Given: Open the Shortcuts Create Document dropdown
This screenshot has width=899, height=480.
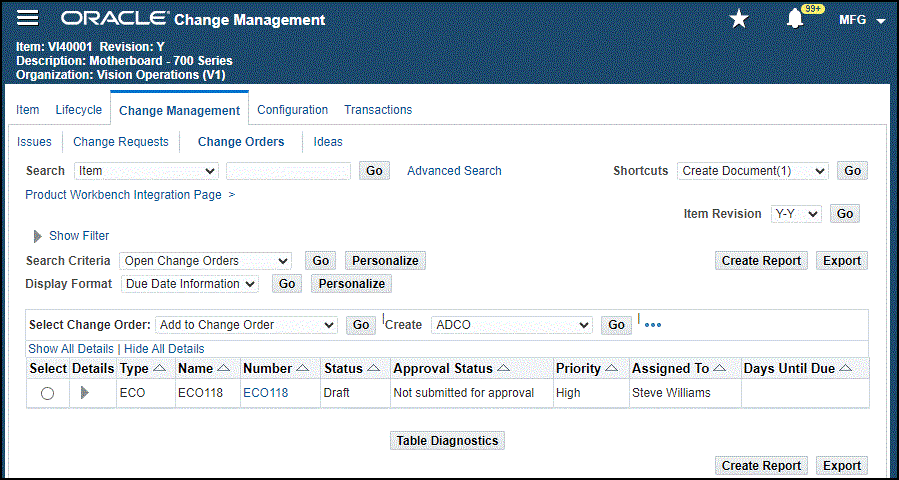Looking at the screenshot, I should point(753,171).
